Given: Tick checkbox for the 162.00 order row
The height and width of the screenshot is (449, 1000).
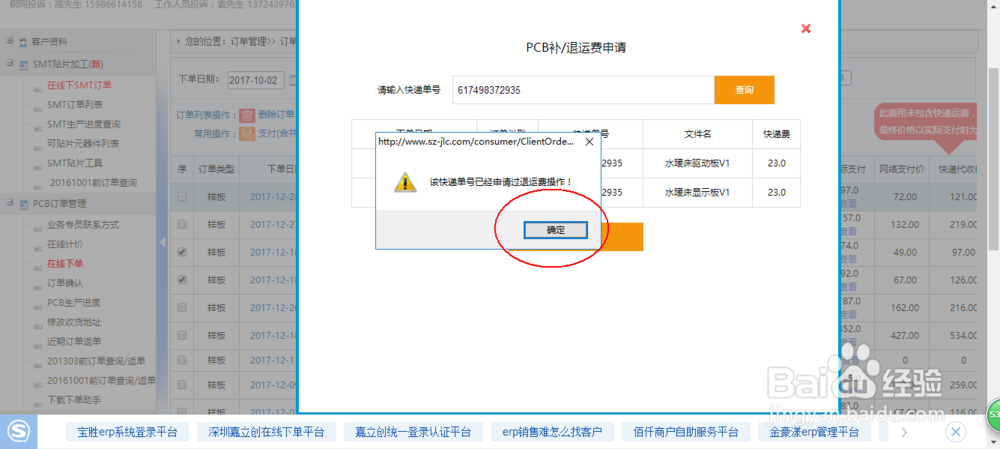Looking at the screenshot, I should point(182,307).
